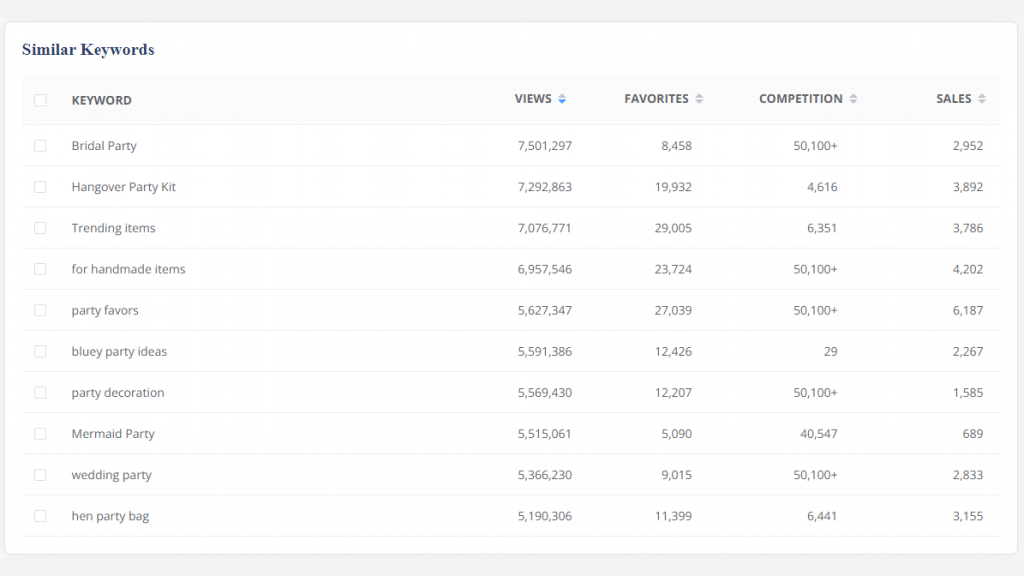The width and height of the screenshot is (1024, 576).
Task: Select the hen party bag checkbox
Action: [40, 516]
